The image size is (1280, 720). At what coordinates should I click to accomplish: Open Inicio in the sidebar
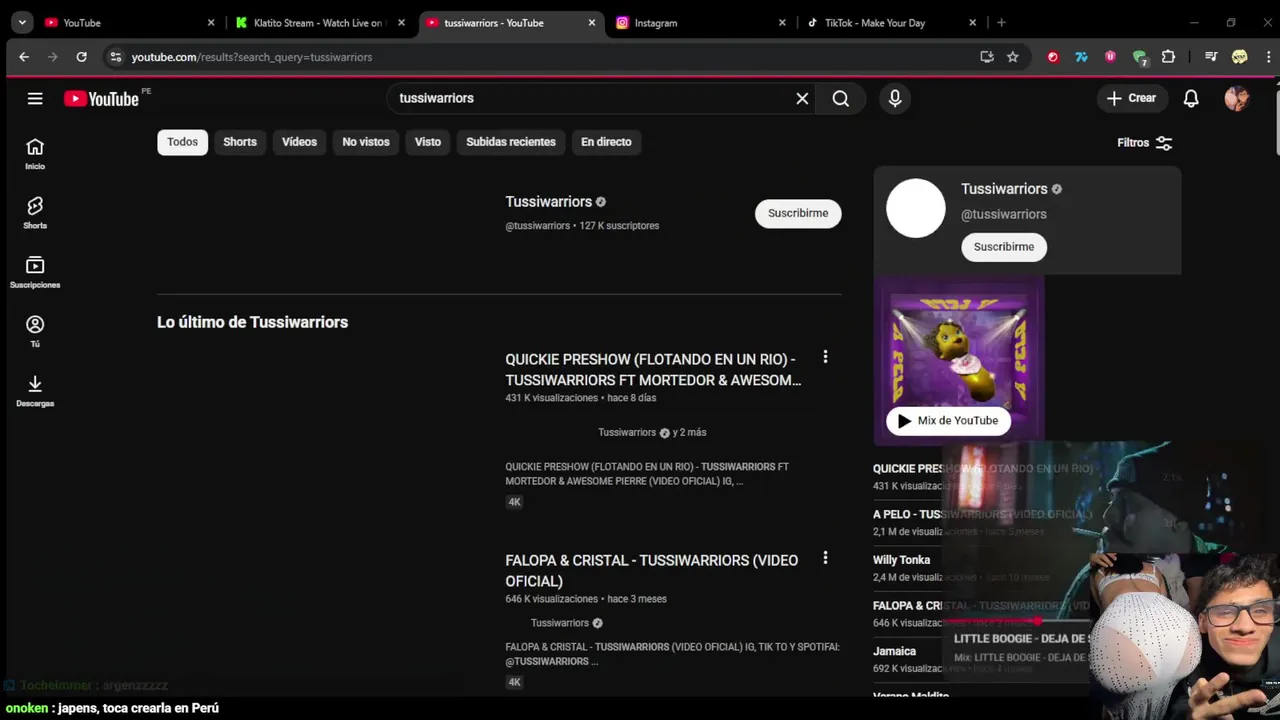35,154
